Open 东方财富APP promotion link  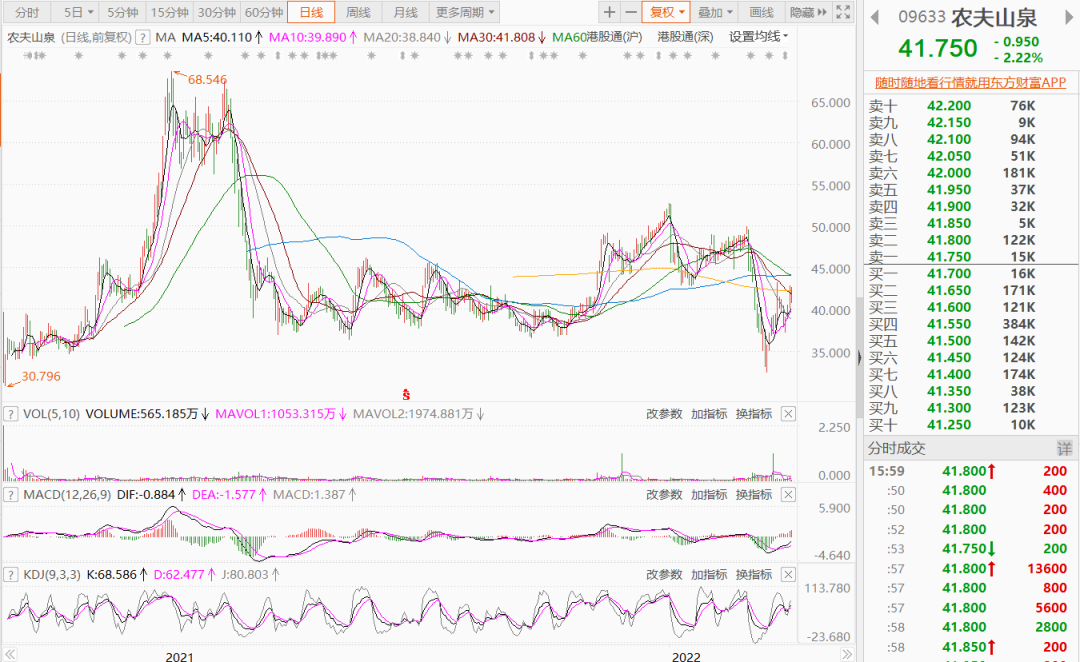click(970, 83)
